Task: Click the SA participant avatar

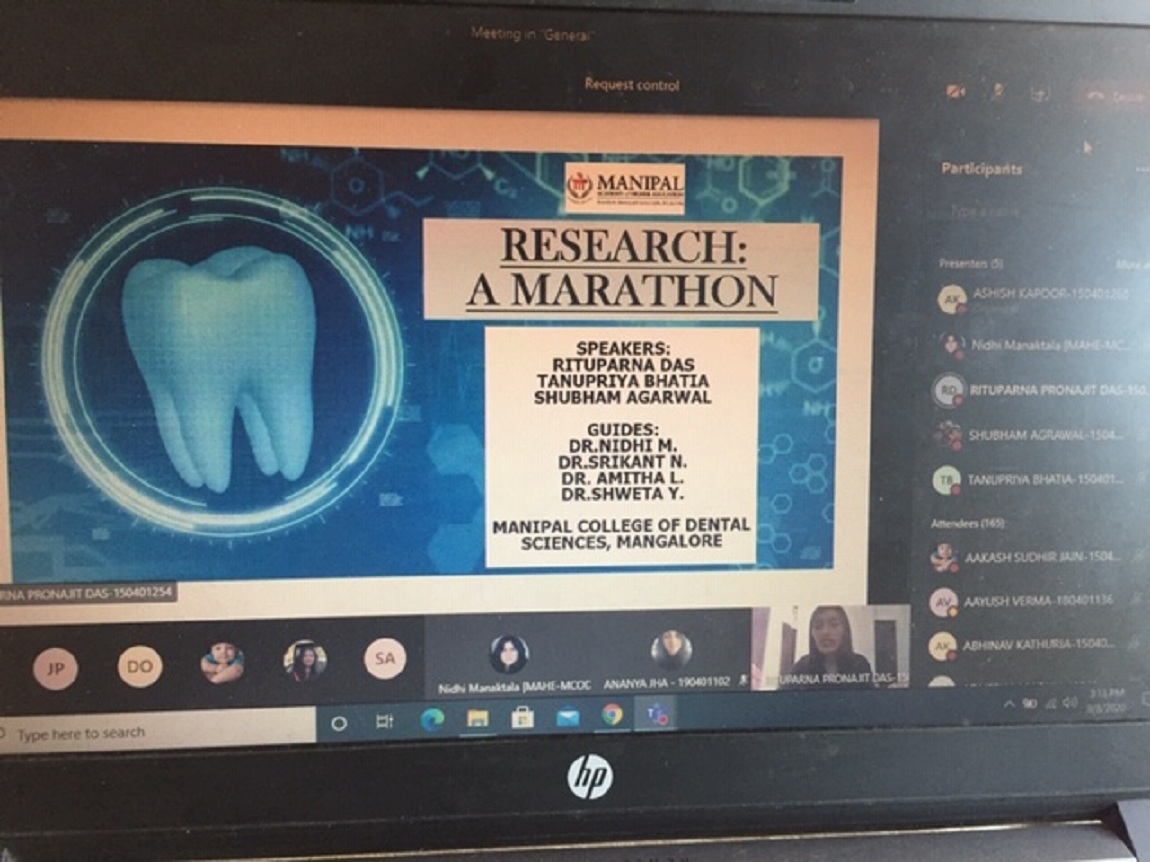Action: point(385,660)
